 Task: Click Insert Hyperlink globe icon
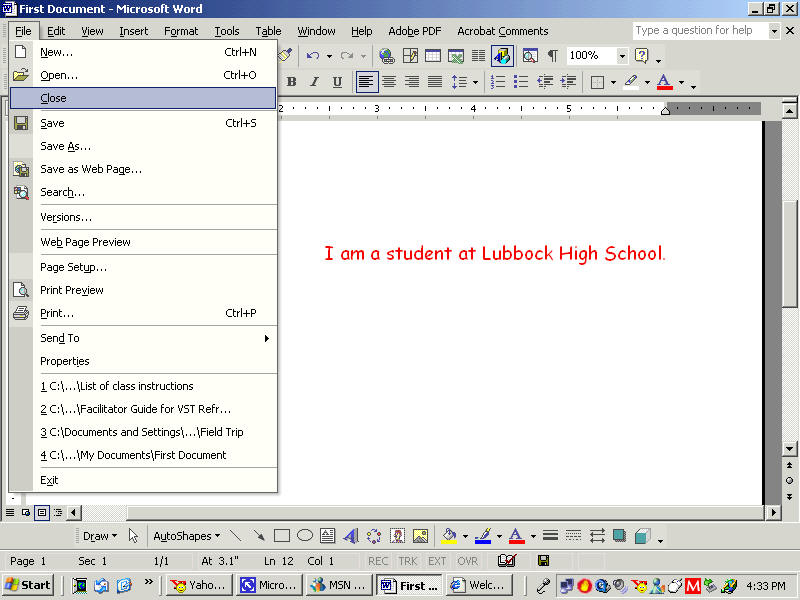[387, 55]
